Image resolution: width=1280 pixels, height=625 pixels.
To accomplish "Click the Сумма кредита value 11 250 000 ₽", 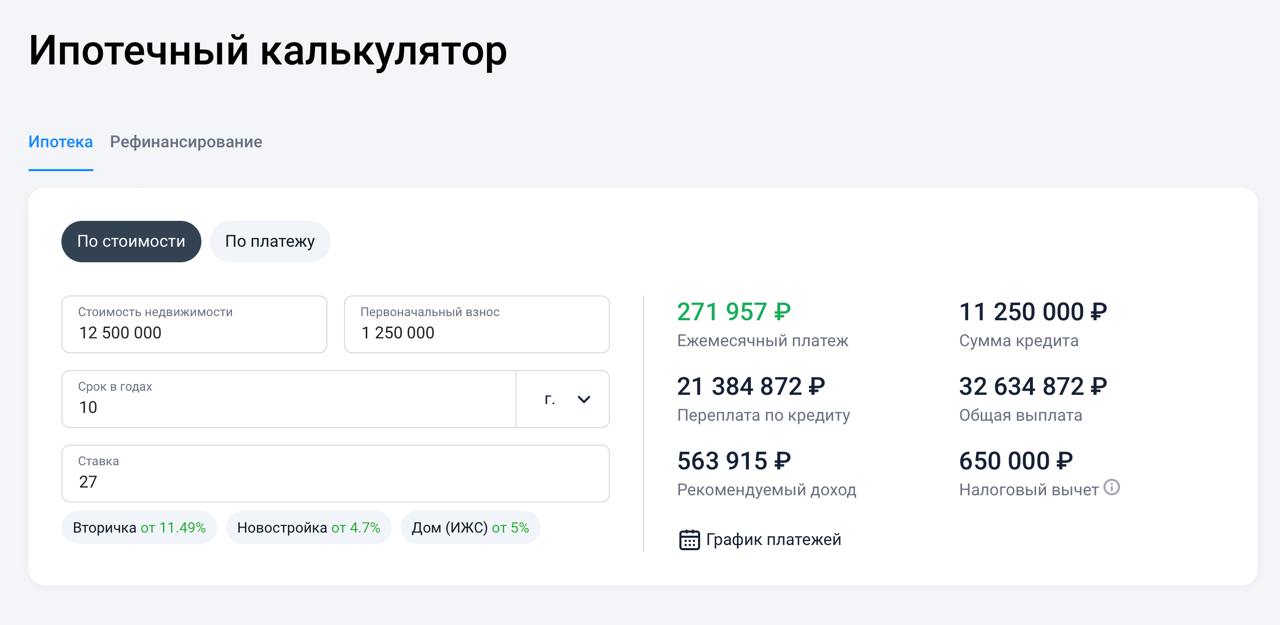I will click(1033, 312).
